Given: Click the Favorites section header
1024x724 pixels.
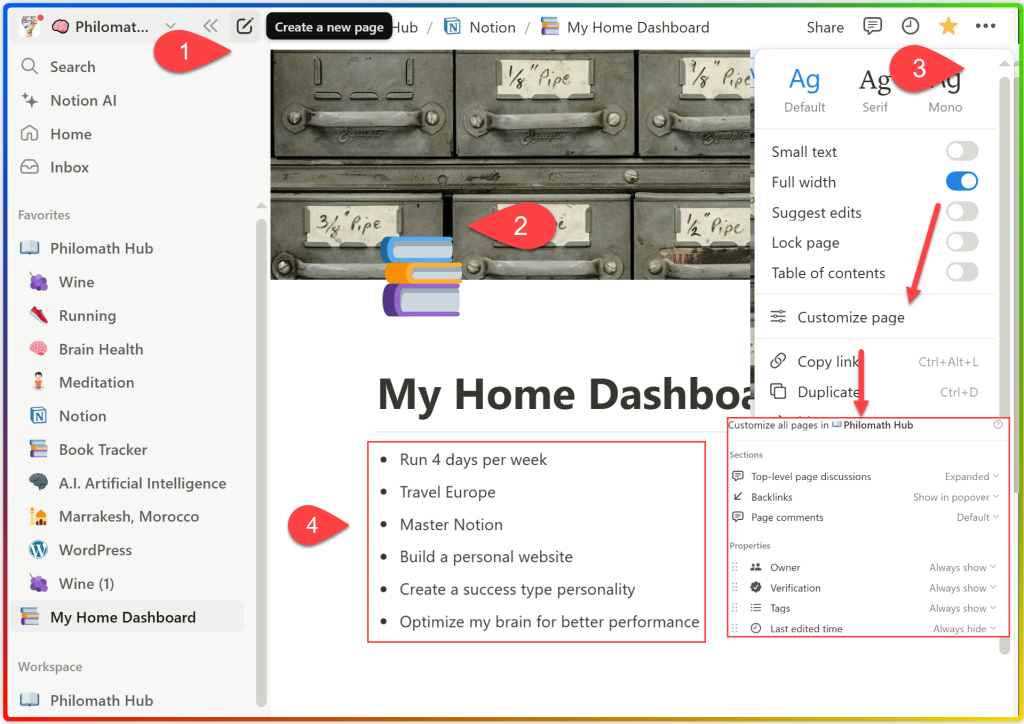Looking at the screenshot, I should click(44, 215).
